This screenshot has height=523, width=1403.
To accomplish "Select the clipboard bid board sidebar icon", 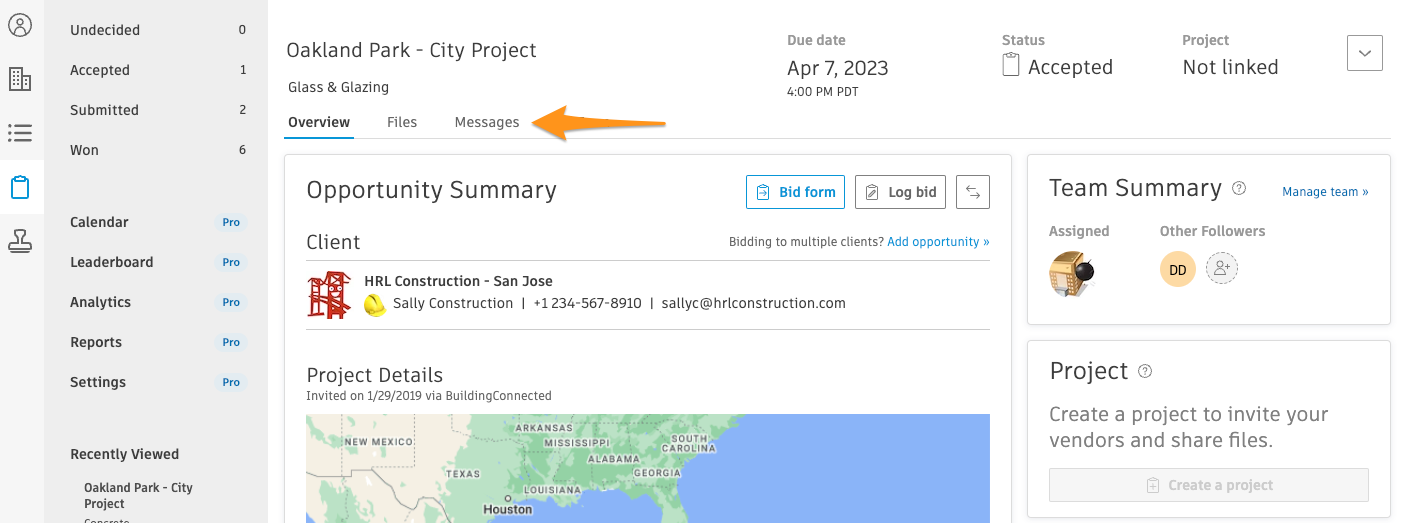I will (20, 187).
